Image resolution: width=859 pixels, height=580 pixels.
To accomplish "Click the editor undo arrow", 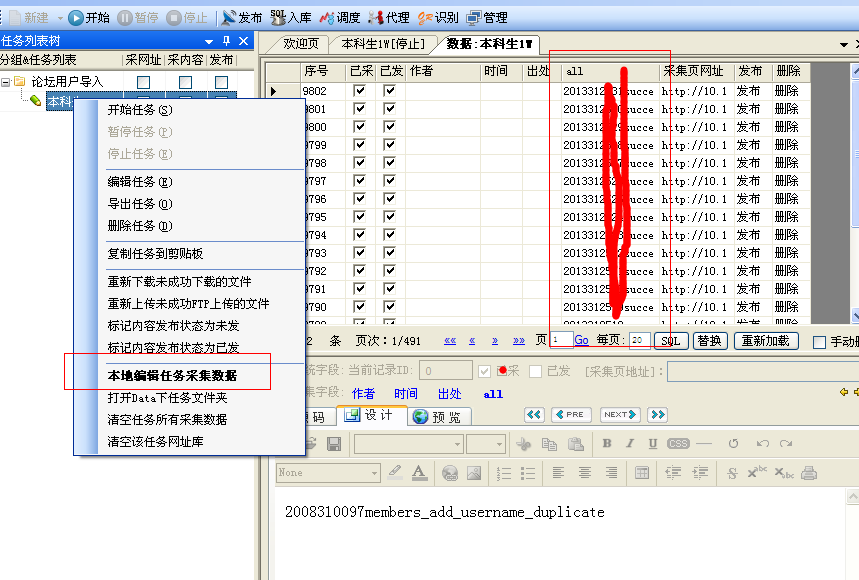I will (763, 444).
